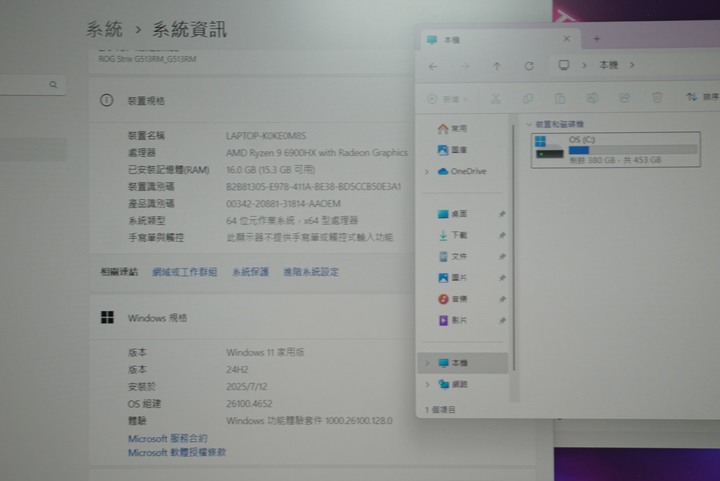Open the new tab plus button
The width and height of the screenshot is (720, 481).
pos(596,39)
